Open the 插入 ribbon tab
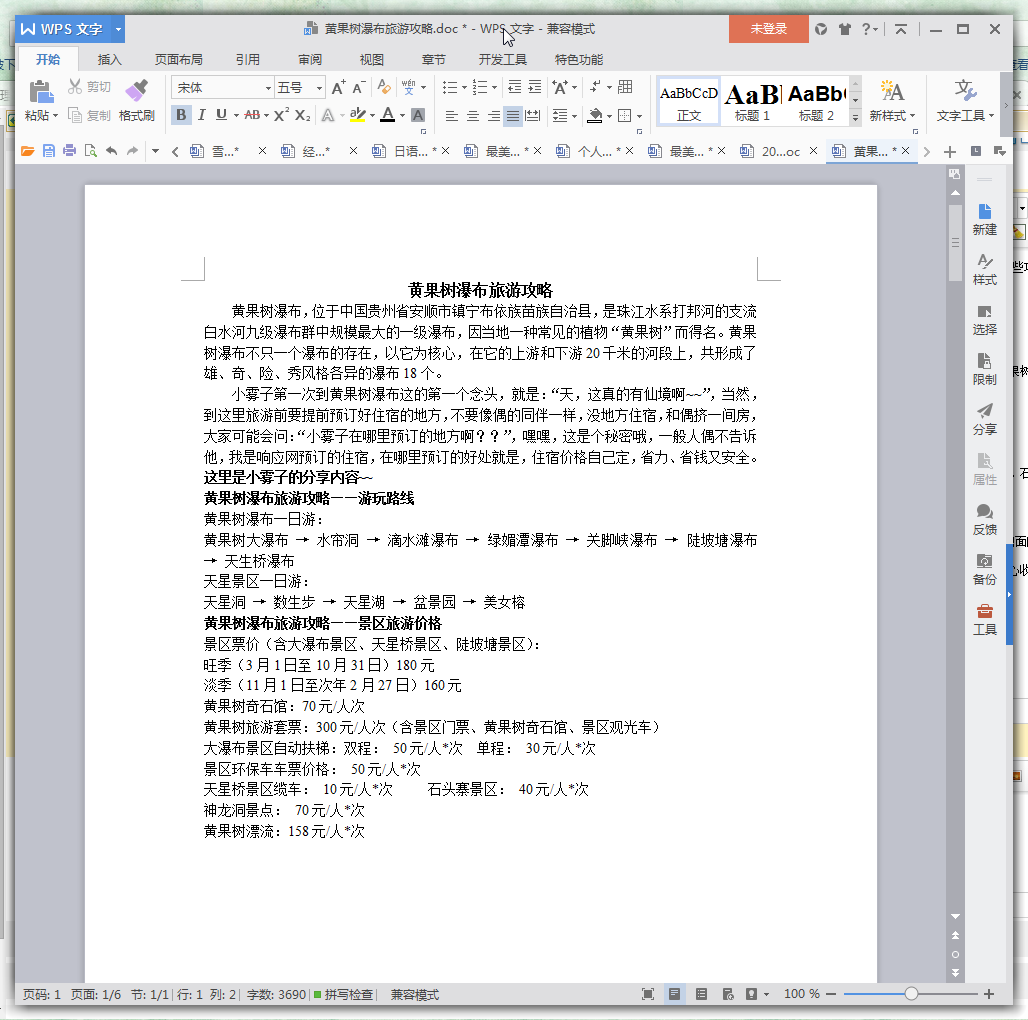1028x1020 pixels. [x=109, y=60]
